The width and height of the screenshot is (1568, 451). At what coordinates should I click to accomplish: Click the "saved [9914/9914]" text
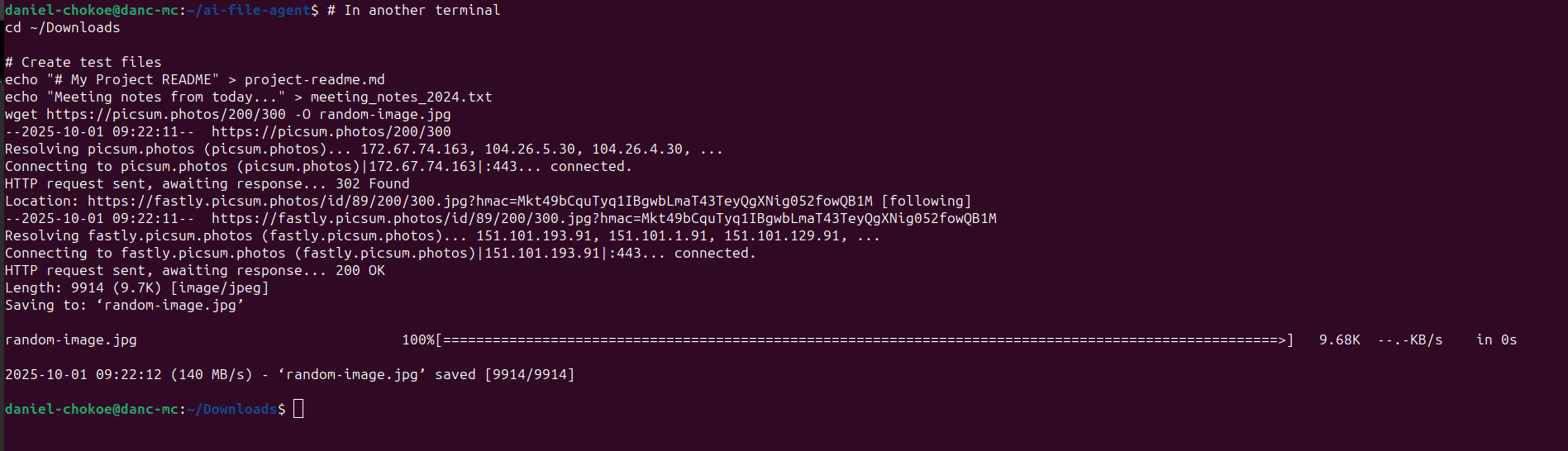pyautogui.click(x=504, y=375)
